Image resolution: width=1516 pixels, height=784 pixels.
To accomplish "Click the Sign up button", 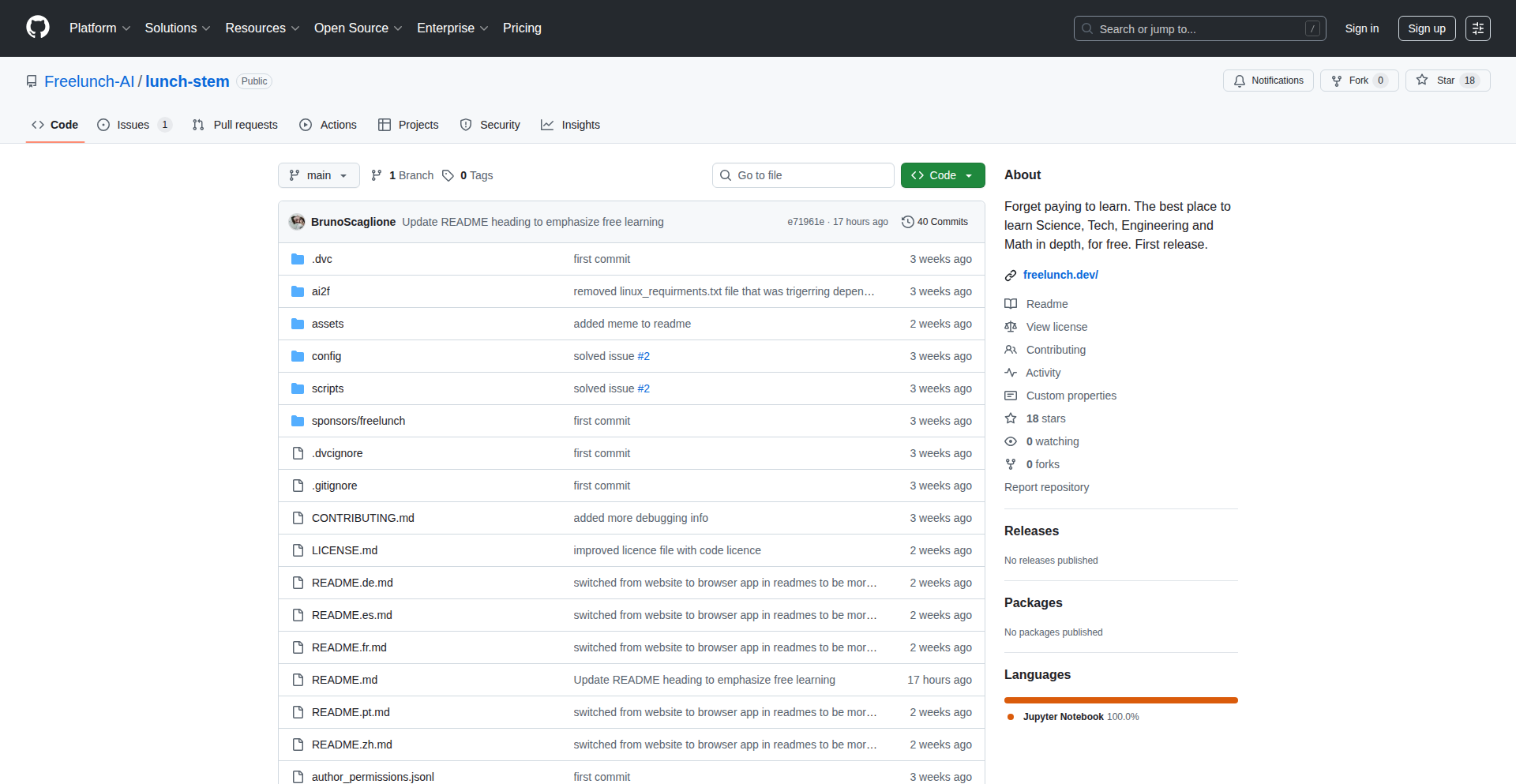I will point(1426,28).
